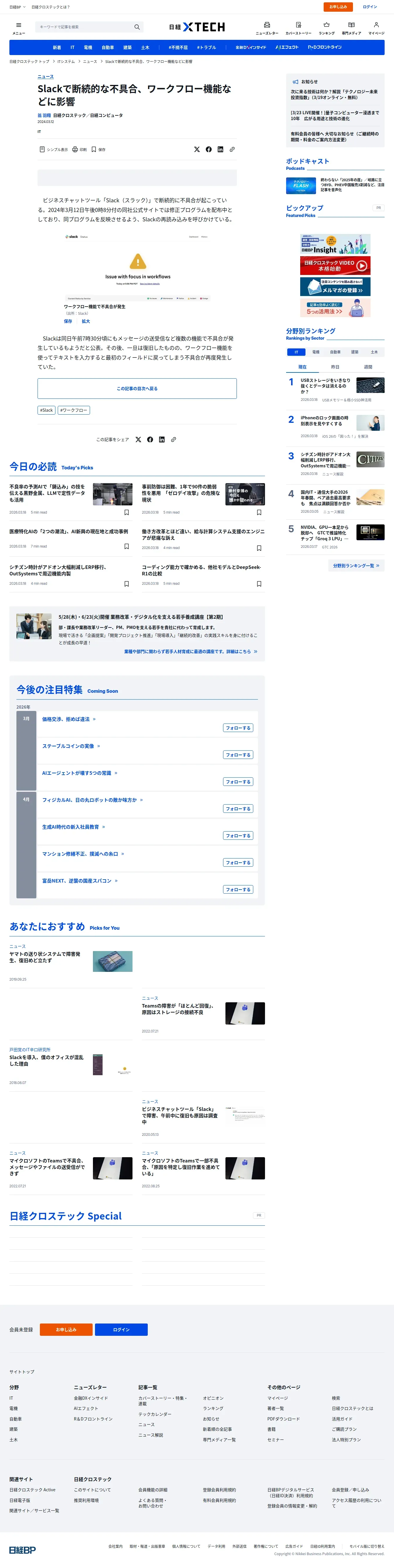Image resolution: width=394 pixels, height=1568 pixels.
Task: Open the 日経クロステック VIDEO 本格始動 banner
Action: pyautogui.click(x=335, y=265)
